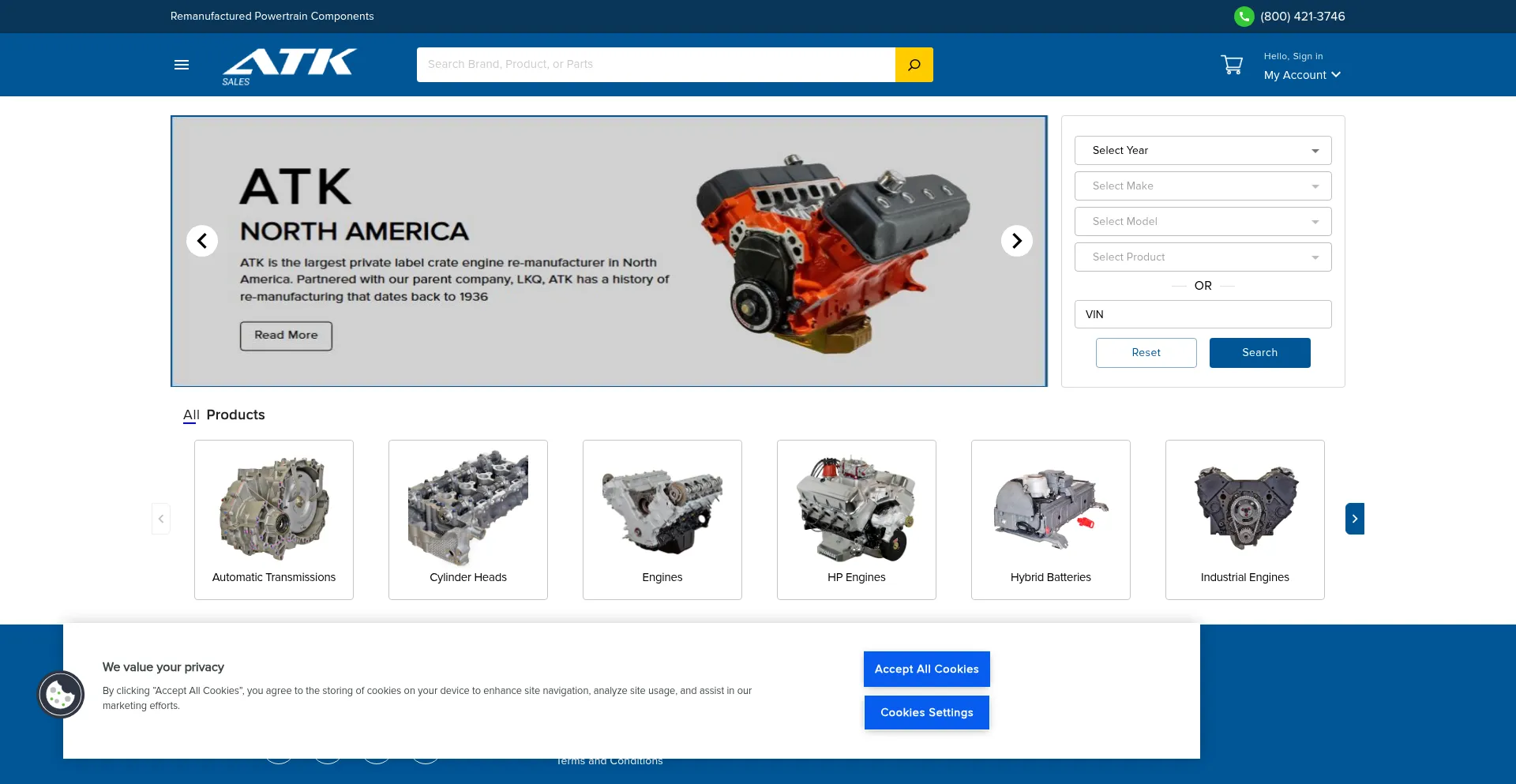The height and width of the screenshot is (784, 1516).
Task: Open the shopping cart
Action: [1231, 65]
